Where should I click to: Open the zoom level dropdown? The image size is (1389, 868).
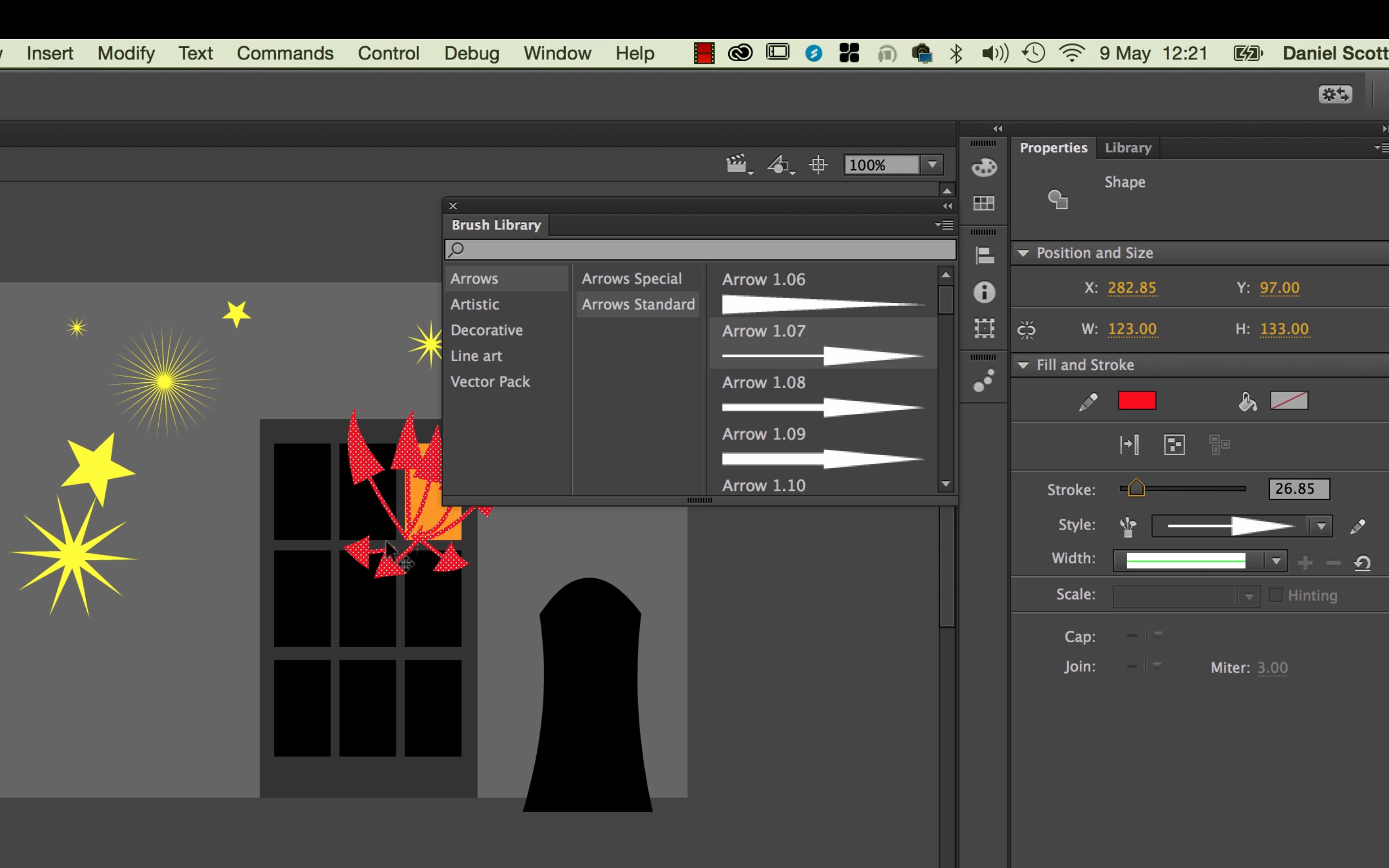pyautogui.click(x=932, y=165)
